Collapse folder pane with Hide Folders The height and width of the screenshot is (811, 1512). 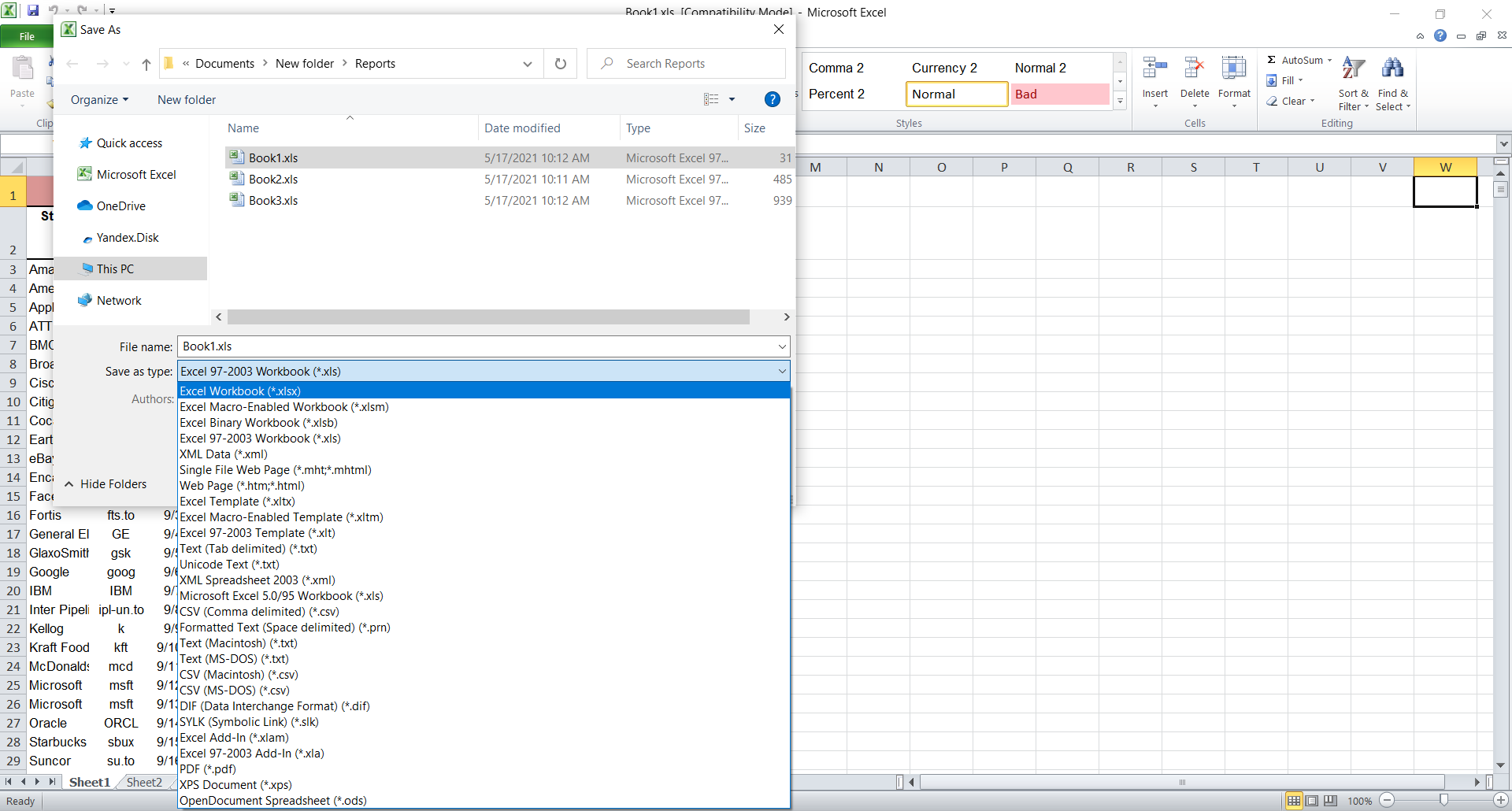tap(106, 484)
